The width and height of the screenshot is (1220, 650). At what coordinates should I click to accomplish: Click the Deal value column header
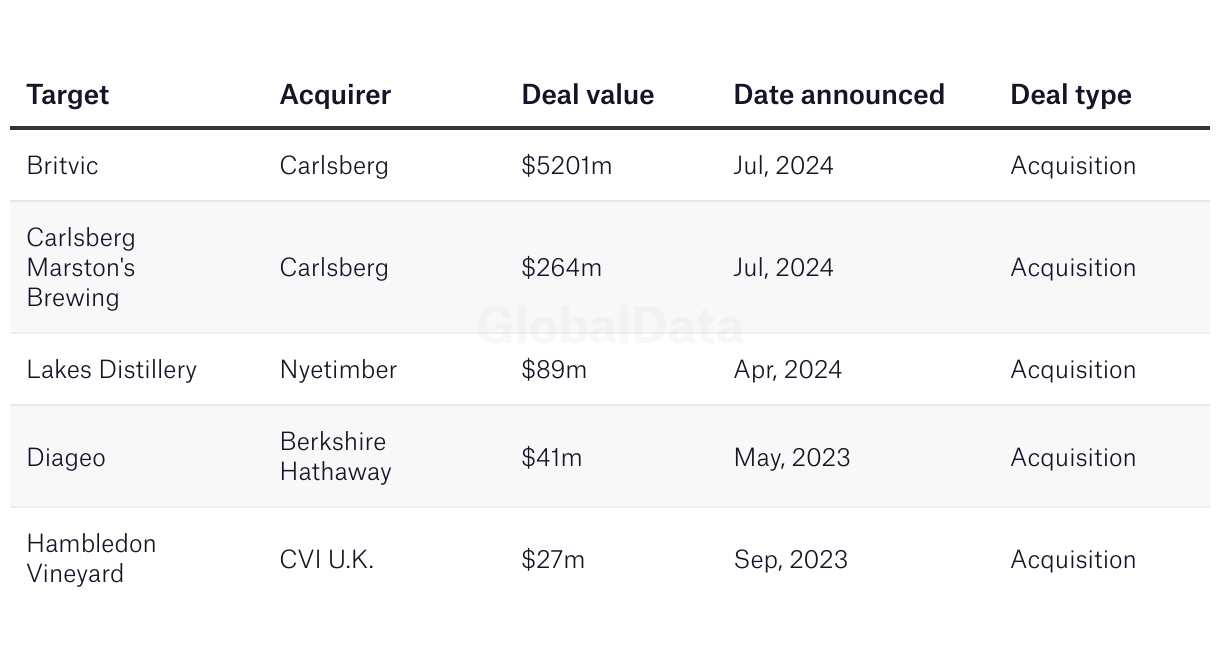588,95
